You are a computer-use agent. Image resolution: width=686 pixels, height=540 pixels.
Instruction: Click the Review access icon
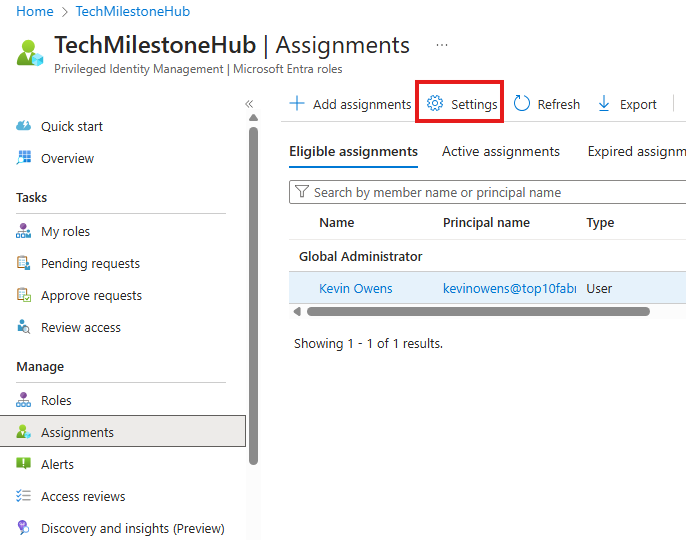24,327
